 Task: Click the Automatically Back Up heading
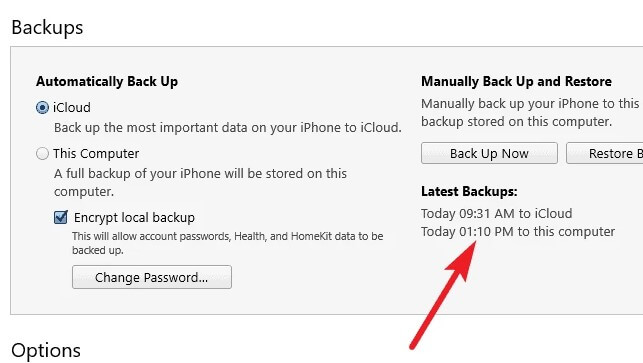(107, 81)
